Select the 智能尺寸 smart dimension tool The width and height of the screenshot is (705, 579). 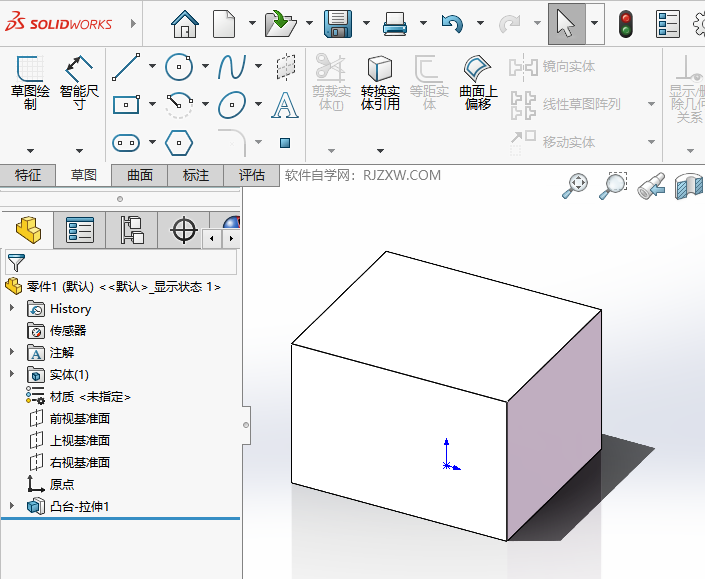(x=79, y=83)
